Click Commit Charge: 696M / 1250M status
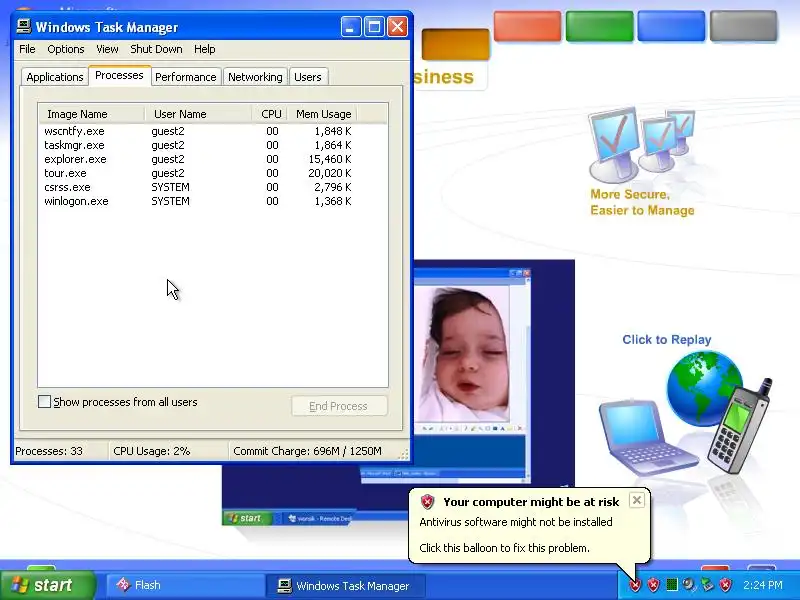The height and width of the screenshot is (600, 800). (307, 451)
